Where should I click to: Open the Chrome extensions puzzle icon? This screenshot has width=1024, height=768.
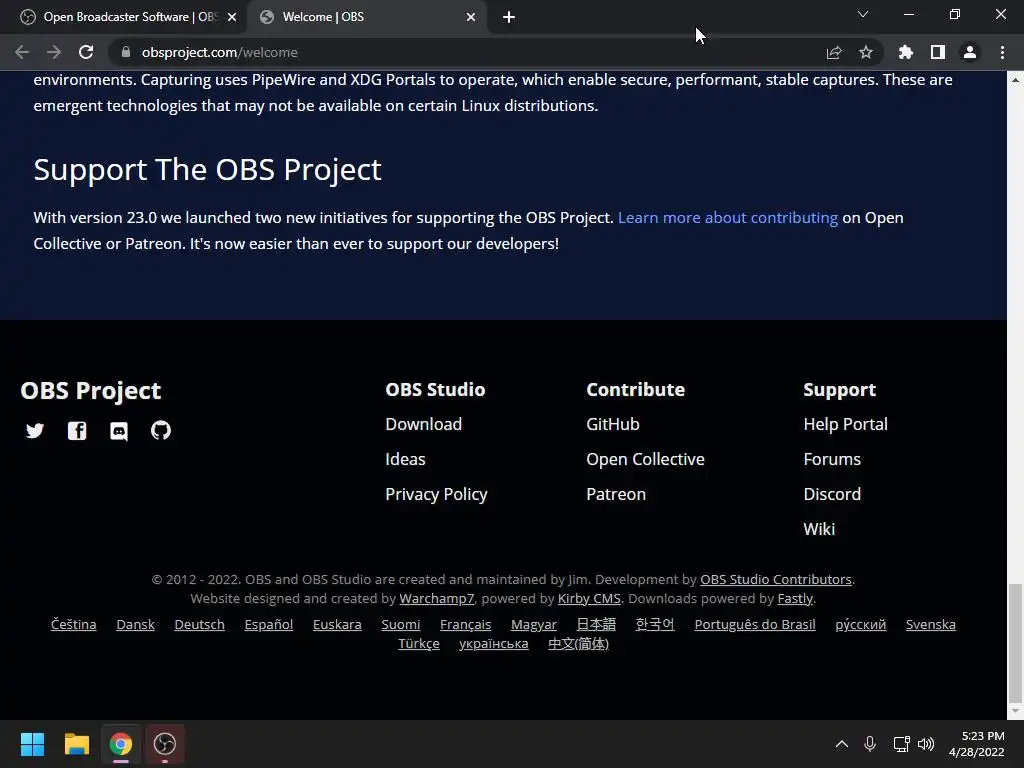tap(905, 52)
